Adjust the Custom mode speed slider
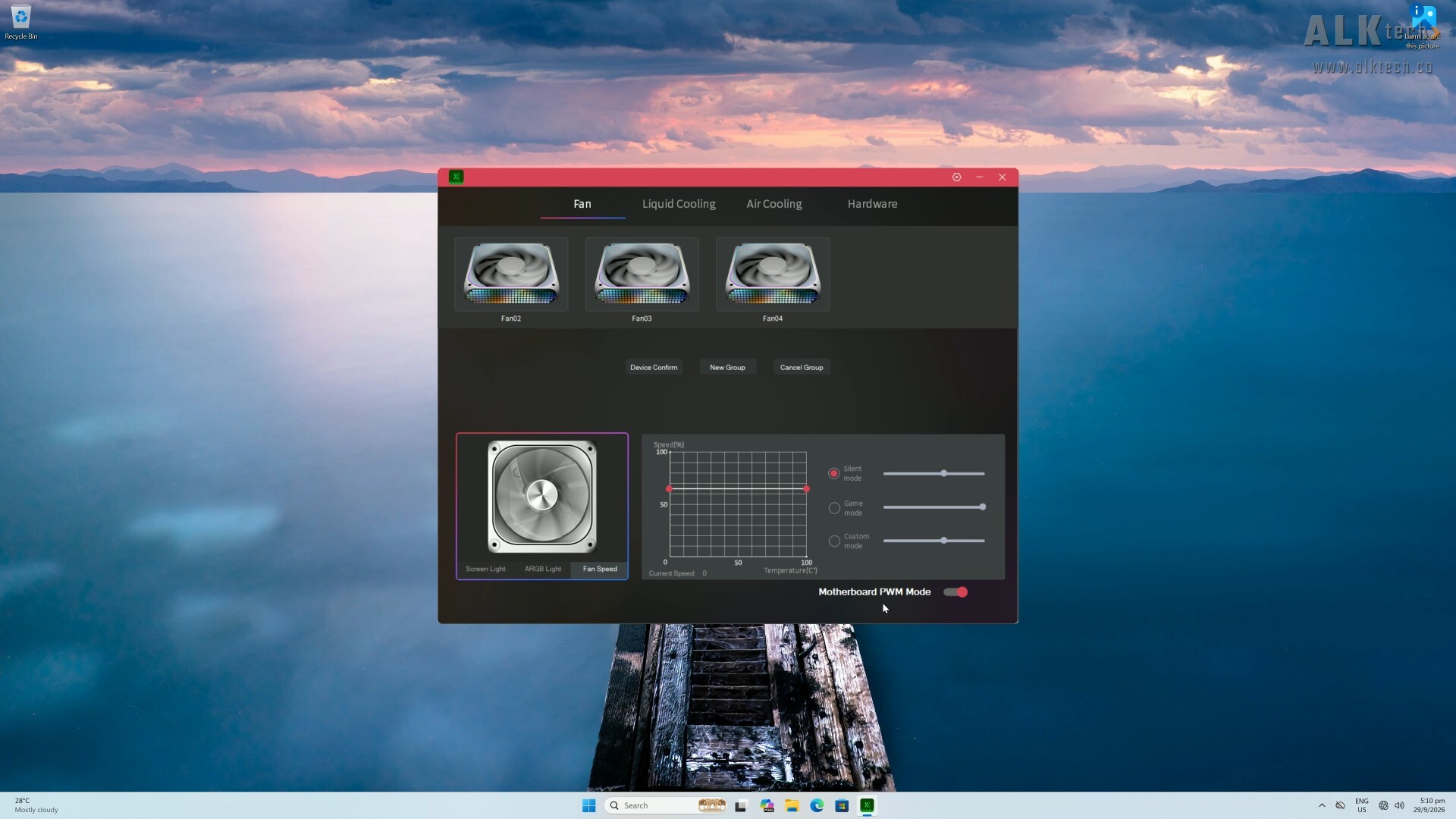This screenshot has height=819, width=1456. (x=934, y=541)
